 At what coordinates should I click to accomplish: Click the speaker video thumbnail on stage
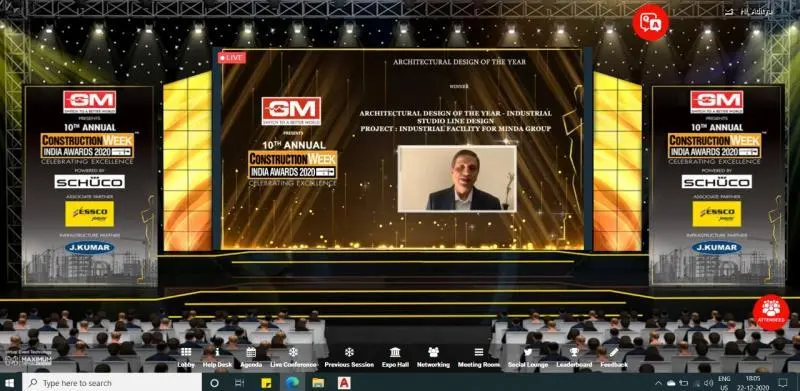(457, 179)
